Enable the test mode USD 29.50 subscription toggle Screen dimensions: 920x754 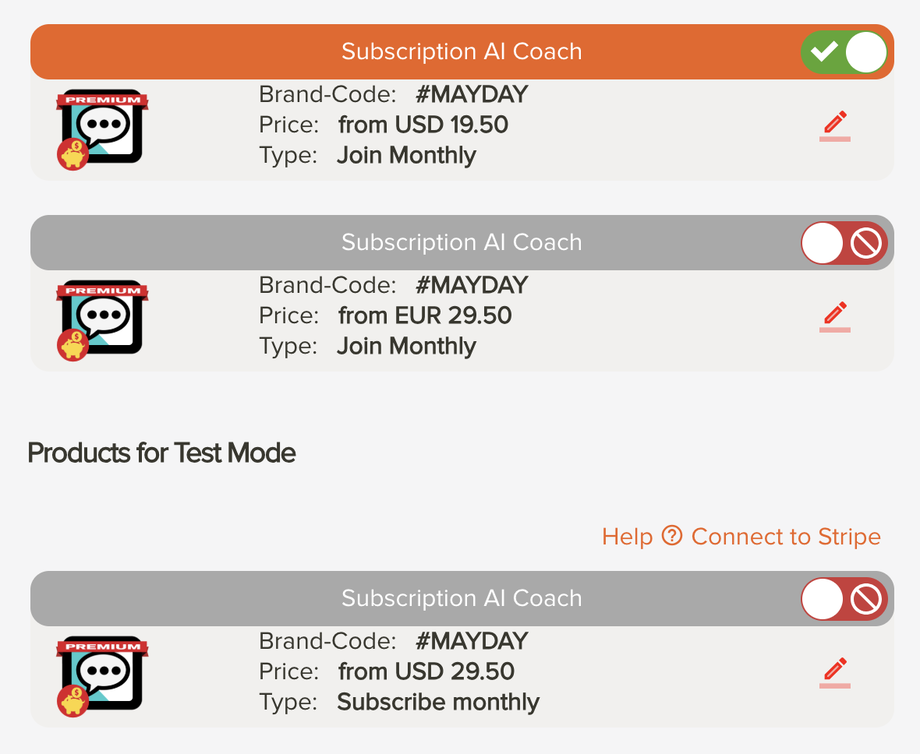point(845,599)
